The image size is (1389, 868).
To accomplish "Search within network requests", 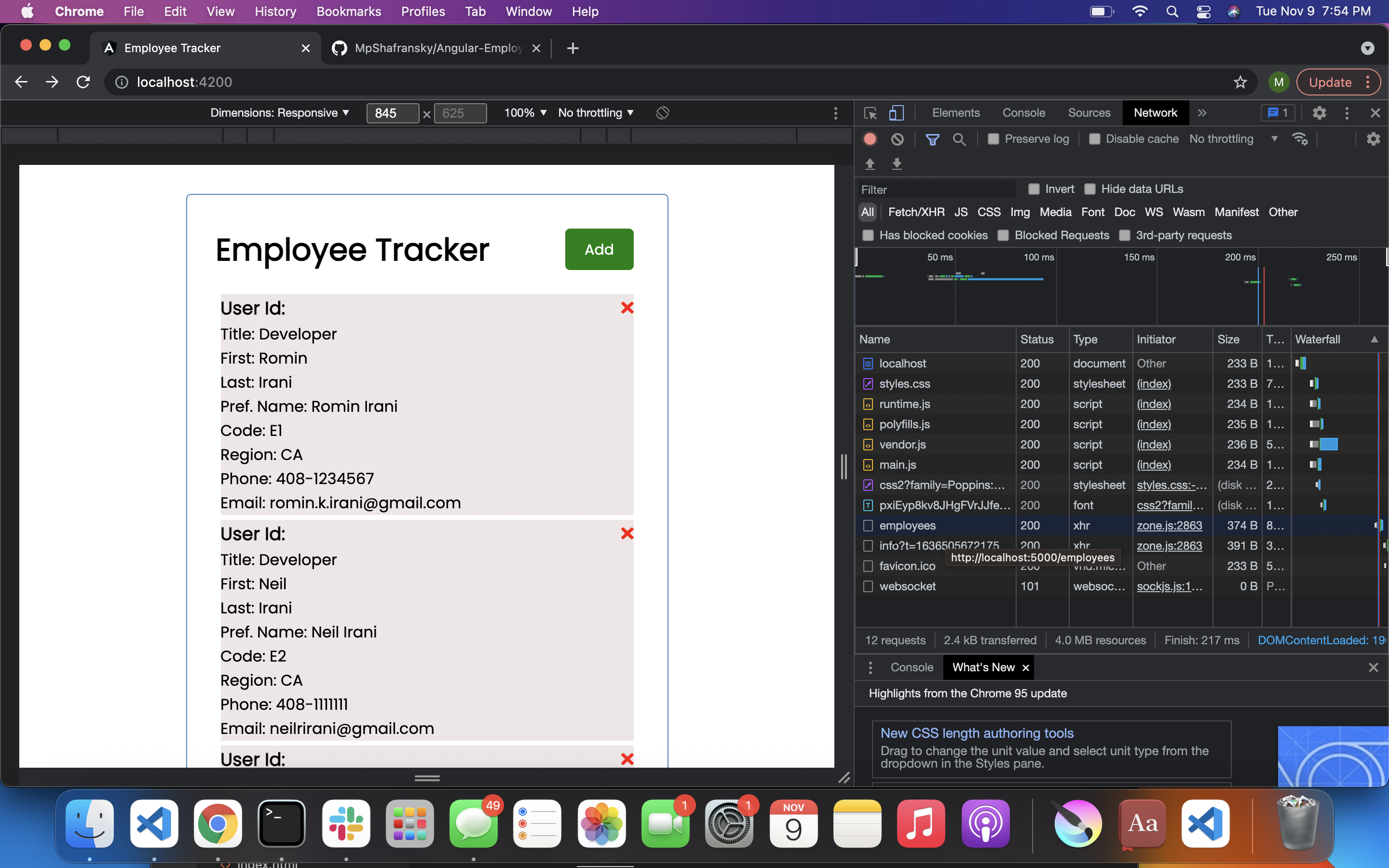I will click(x=960, y=138).
